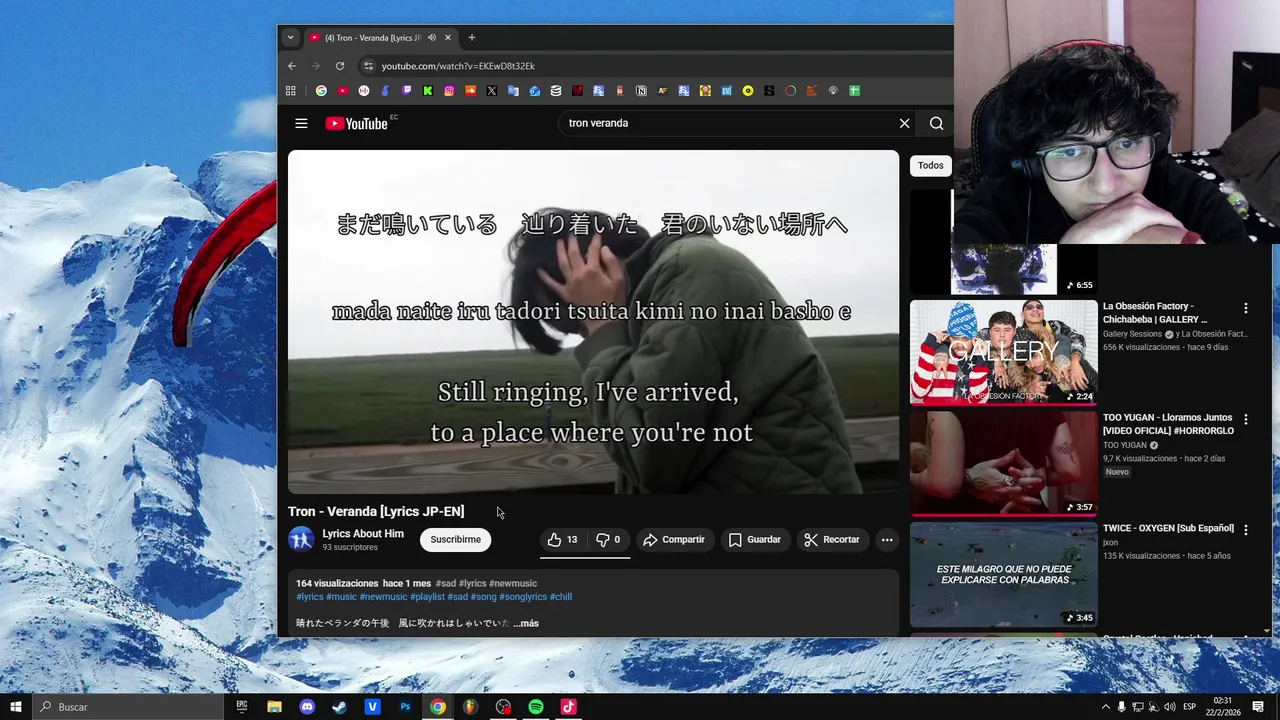The width and height of the screenshot is (1280, 720).
Task: Open the volume control in system tray
Action: point(1169,707)
